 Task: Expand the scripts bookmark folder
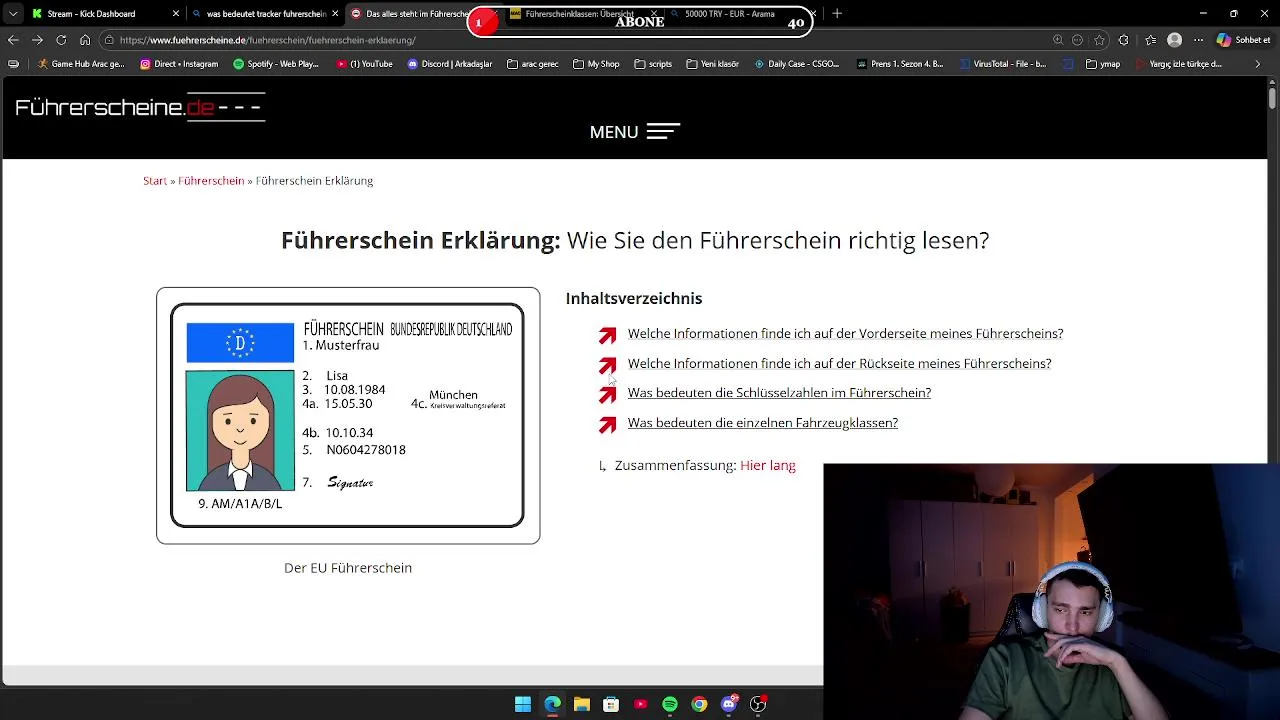pos(653,64)
